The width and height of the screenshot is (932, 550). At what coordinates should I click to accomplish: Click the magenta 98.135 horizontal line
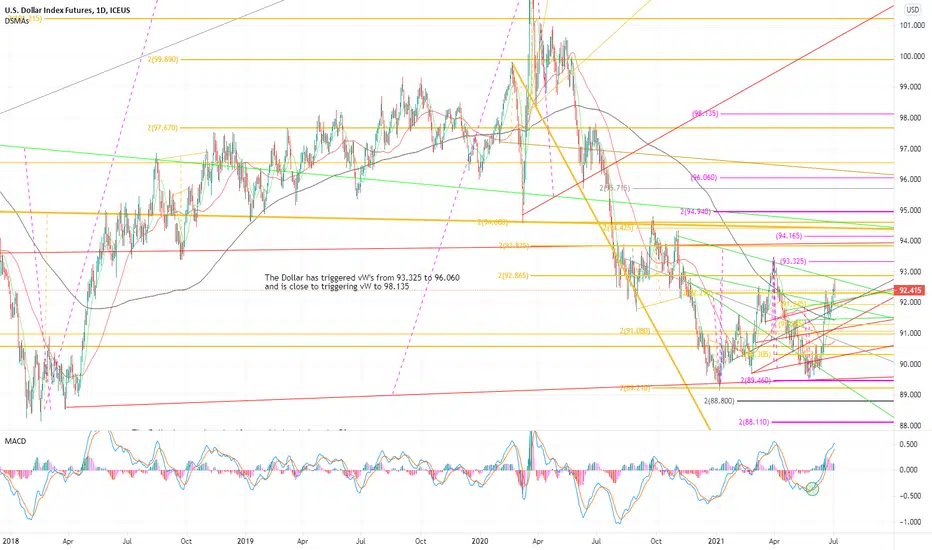tap(807, 113)
